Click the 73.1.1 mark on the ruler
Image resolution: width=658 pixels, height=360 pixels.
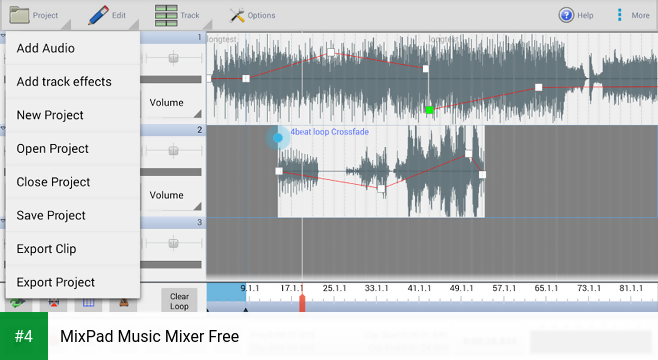(589, 288)
